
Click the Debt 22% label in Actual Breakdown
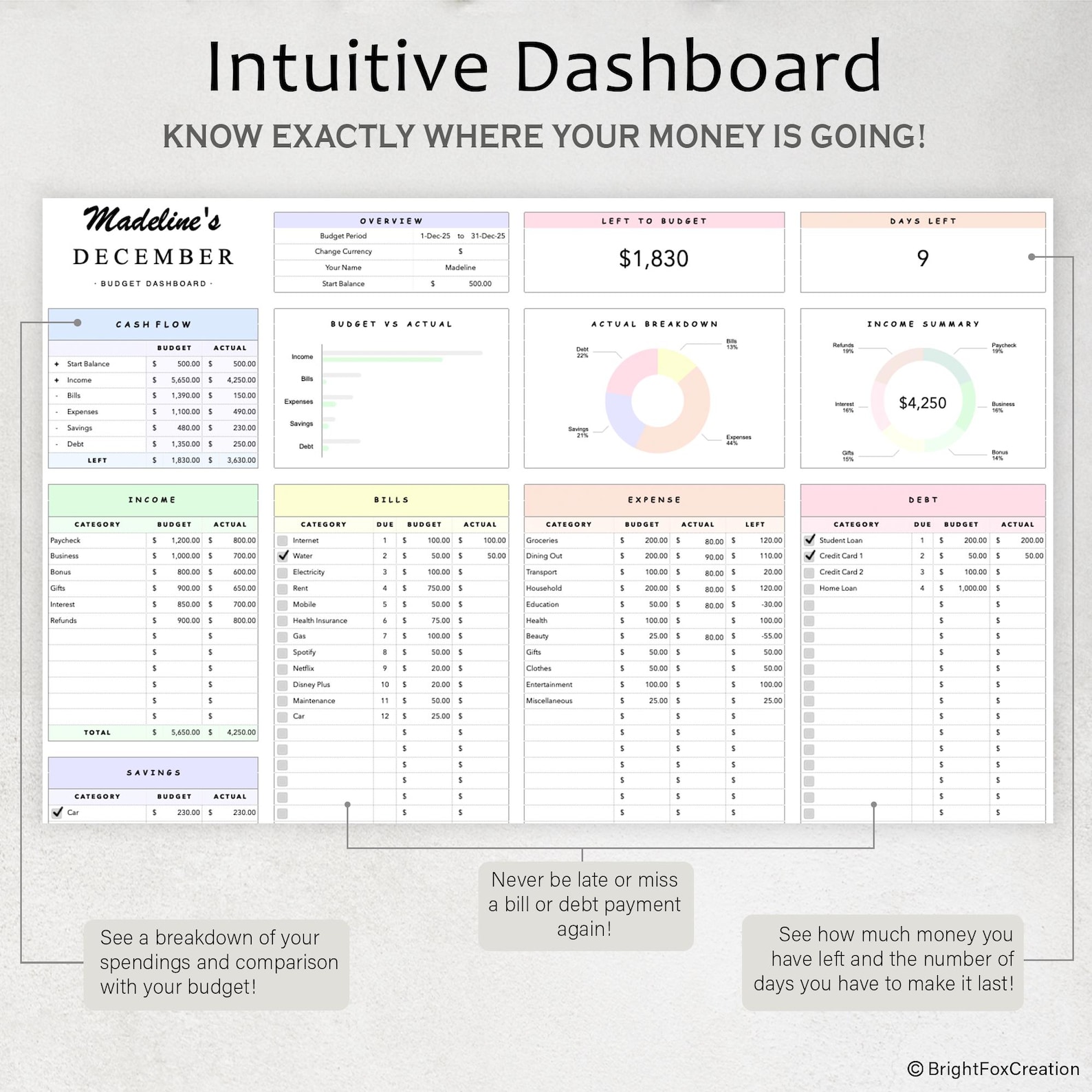[x=582, y=352]
